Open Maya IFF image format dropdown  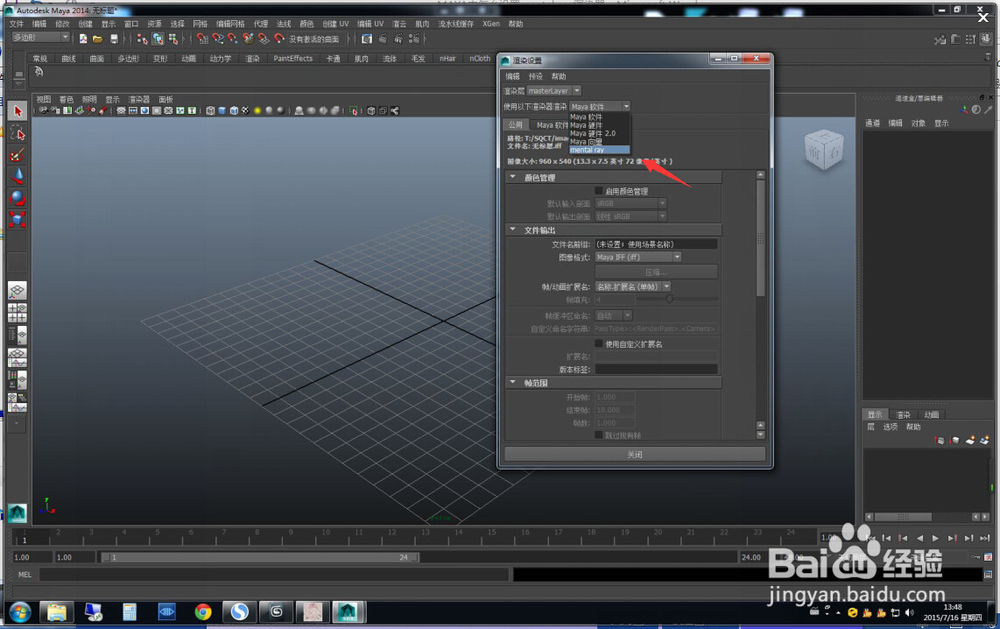tap(638, 257)
